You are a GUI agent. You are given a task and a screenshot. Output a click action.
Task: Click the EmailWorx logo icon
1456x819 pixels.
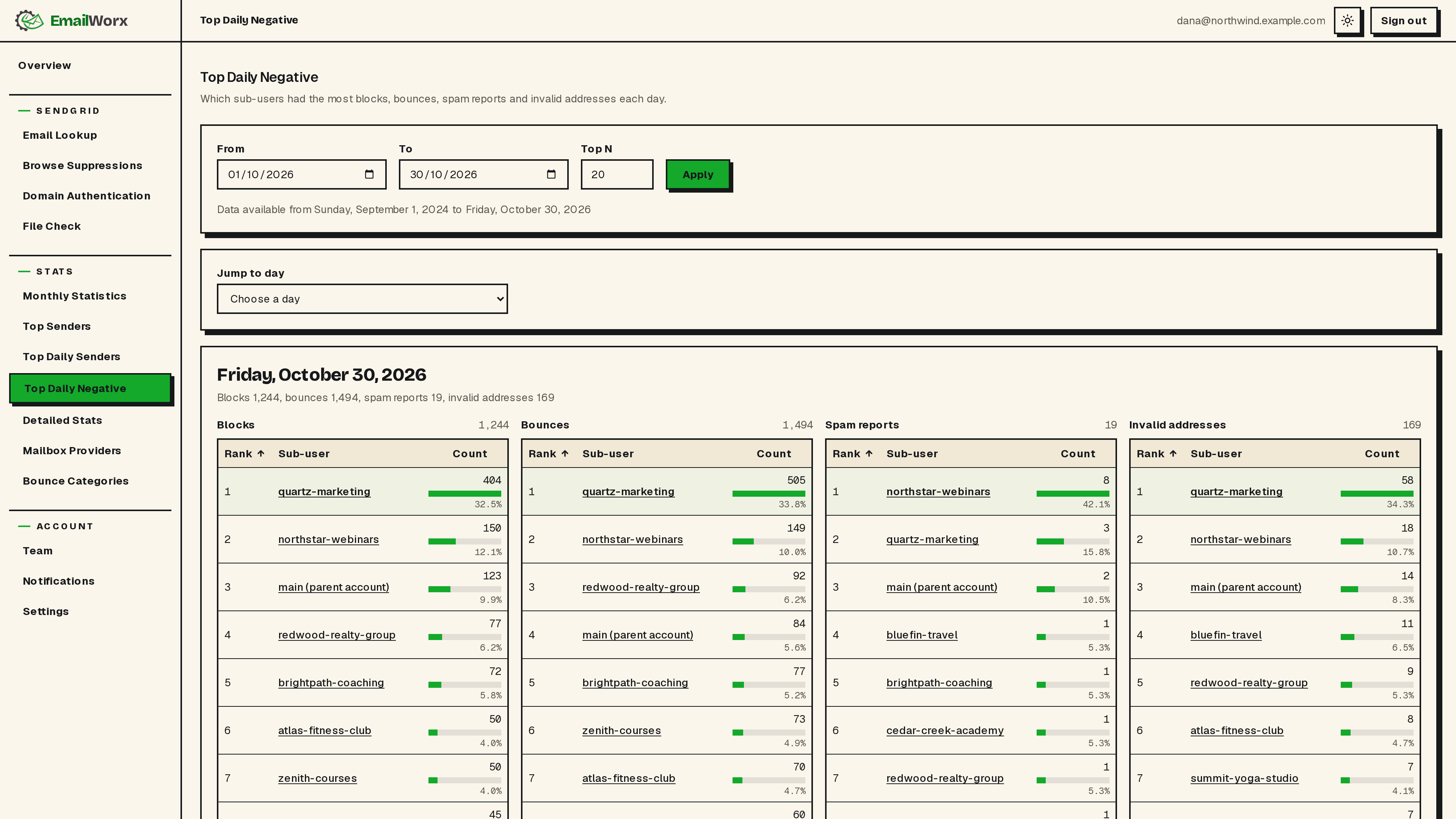point(30,20)
